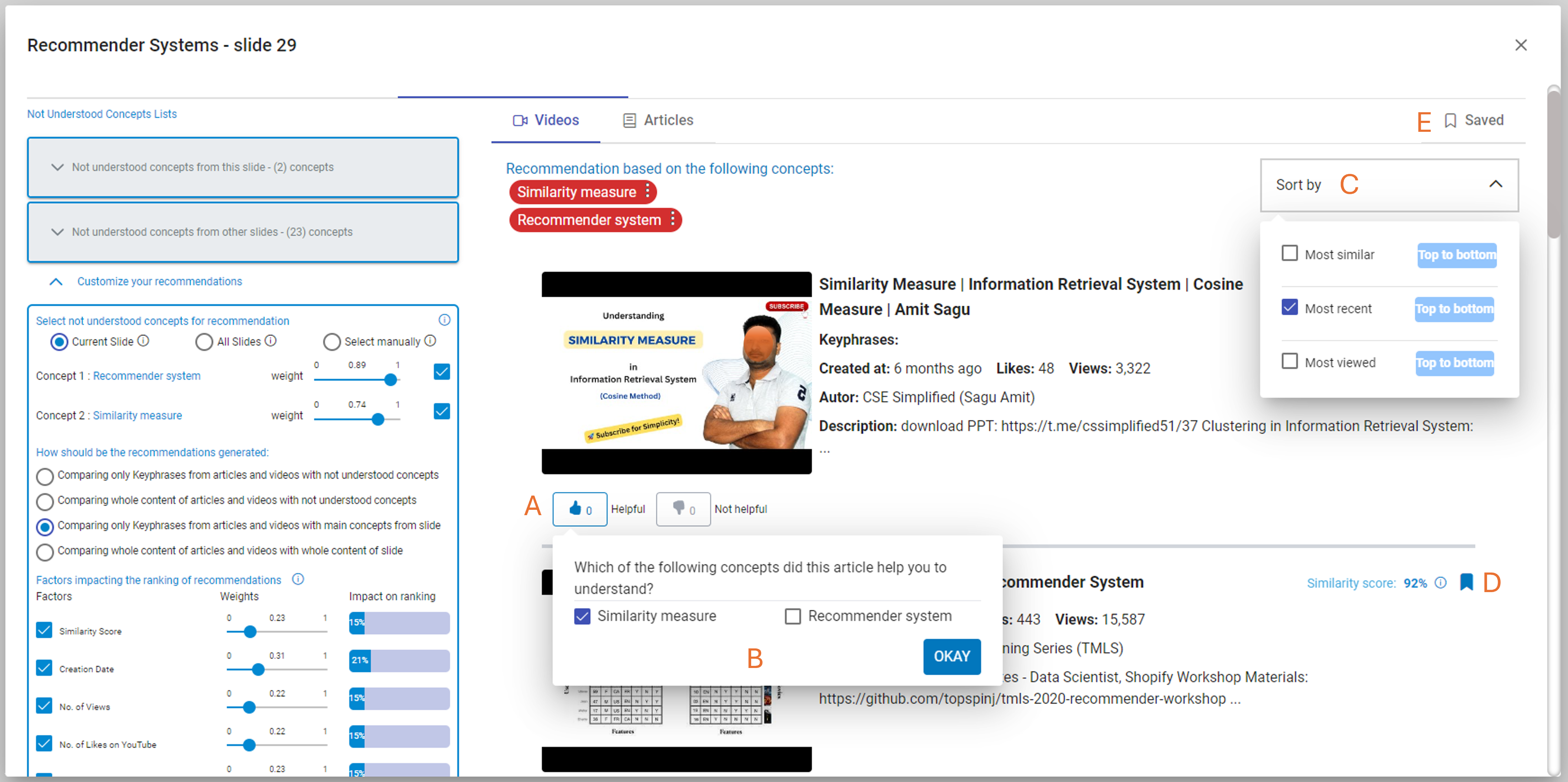Collapse Customize your recommendations section
Viewport: 1568px width, 782px height.
(x=56, y=282)
